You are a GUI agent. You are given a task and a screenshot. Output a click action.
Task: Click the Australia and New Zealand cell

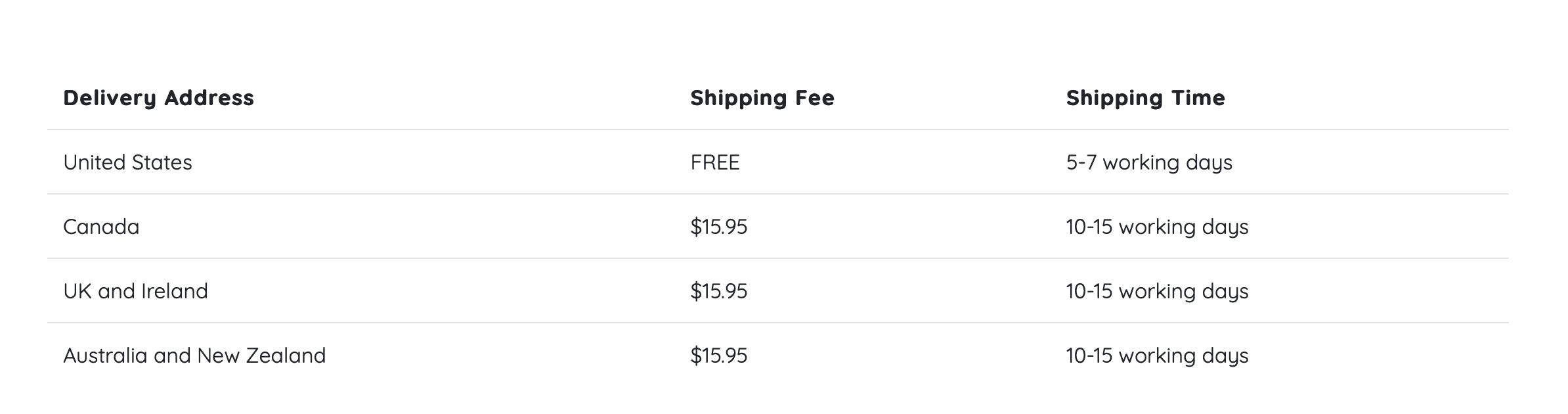194,356
